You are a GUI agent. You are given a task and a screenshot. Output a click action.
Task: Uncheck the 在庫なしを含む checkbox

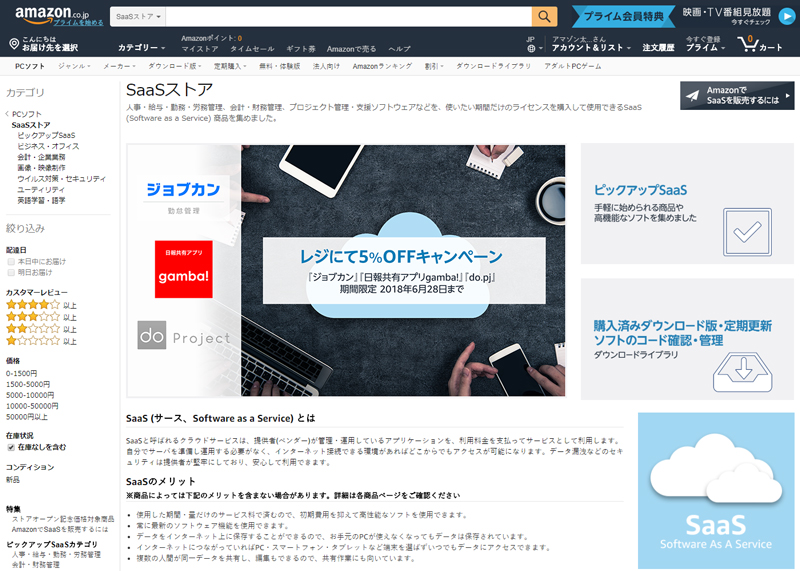tap(11, 448)
